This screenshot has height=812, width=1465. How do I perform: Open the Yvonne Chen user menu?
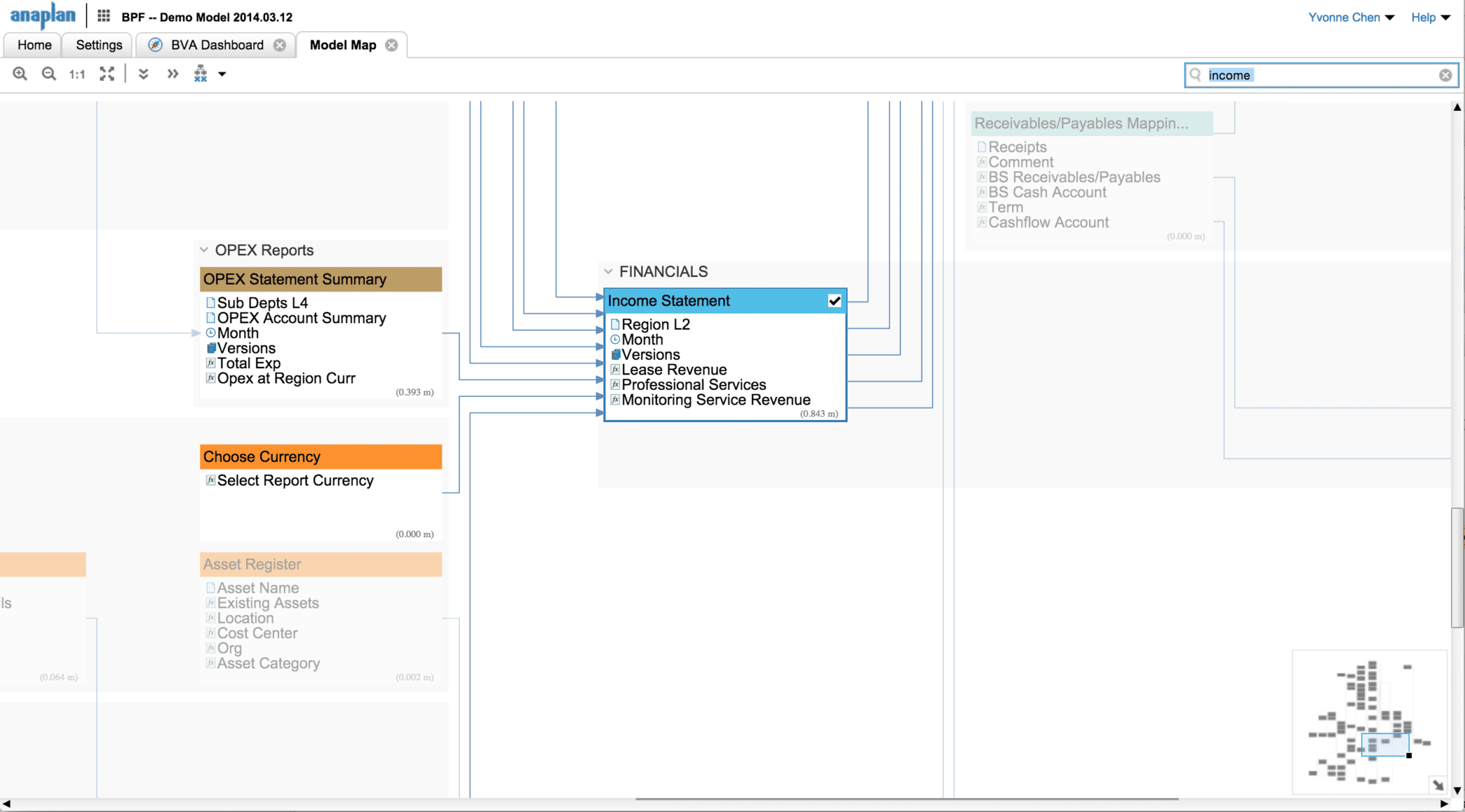[1351, 17]
